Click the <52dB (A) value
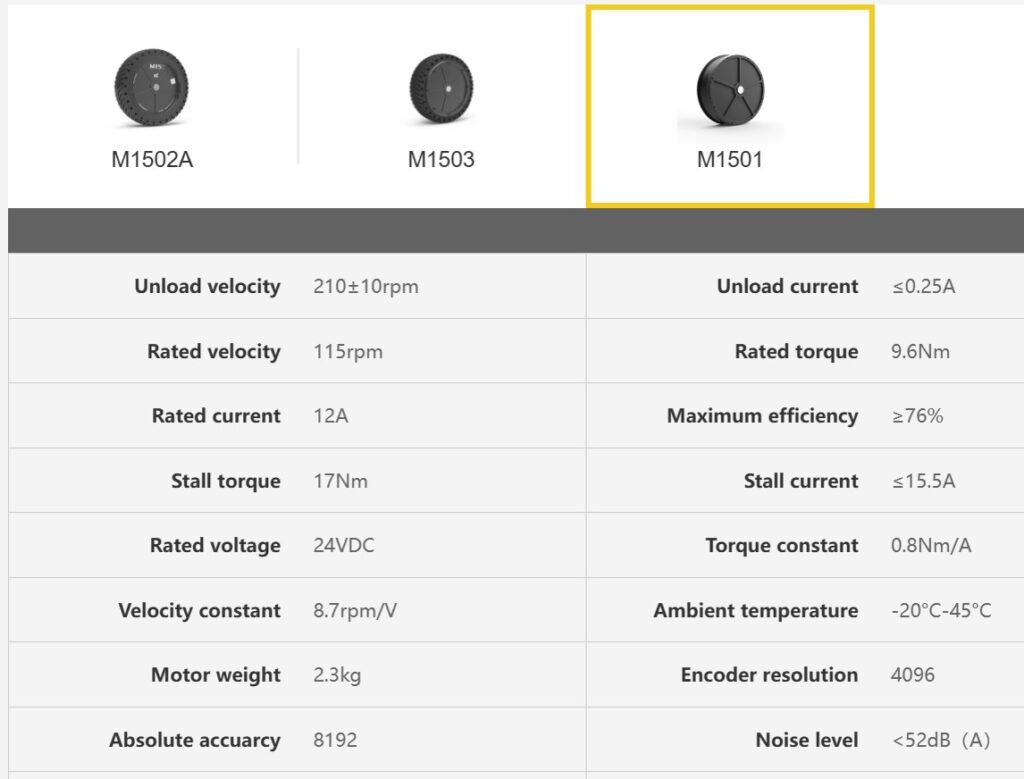 (941, 740)
